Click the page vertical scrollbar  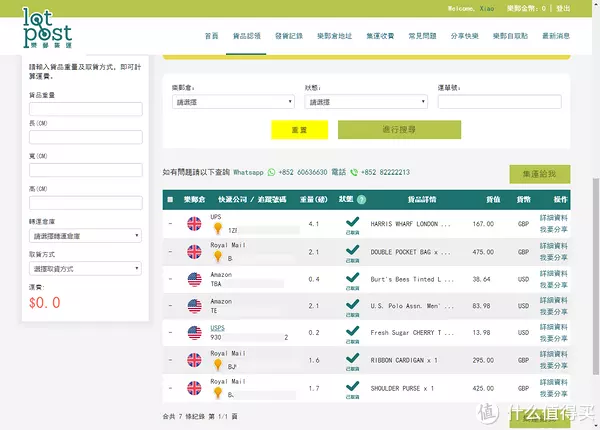[x=595, y=275]
